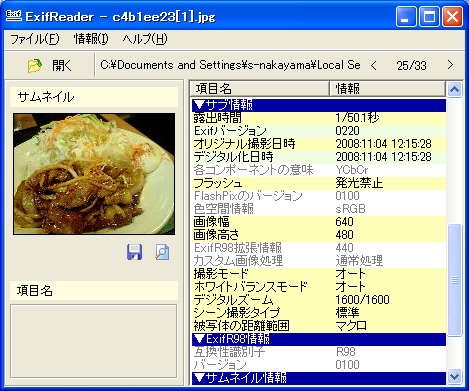This screenshot has height=391, width=469.
Task: Select the 各コンポーネントの意味 row
Action: 319,170
